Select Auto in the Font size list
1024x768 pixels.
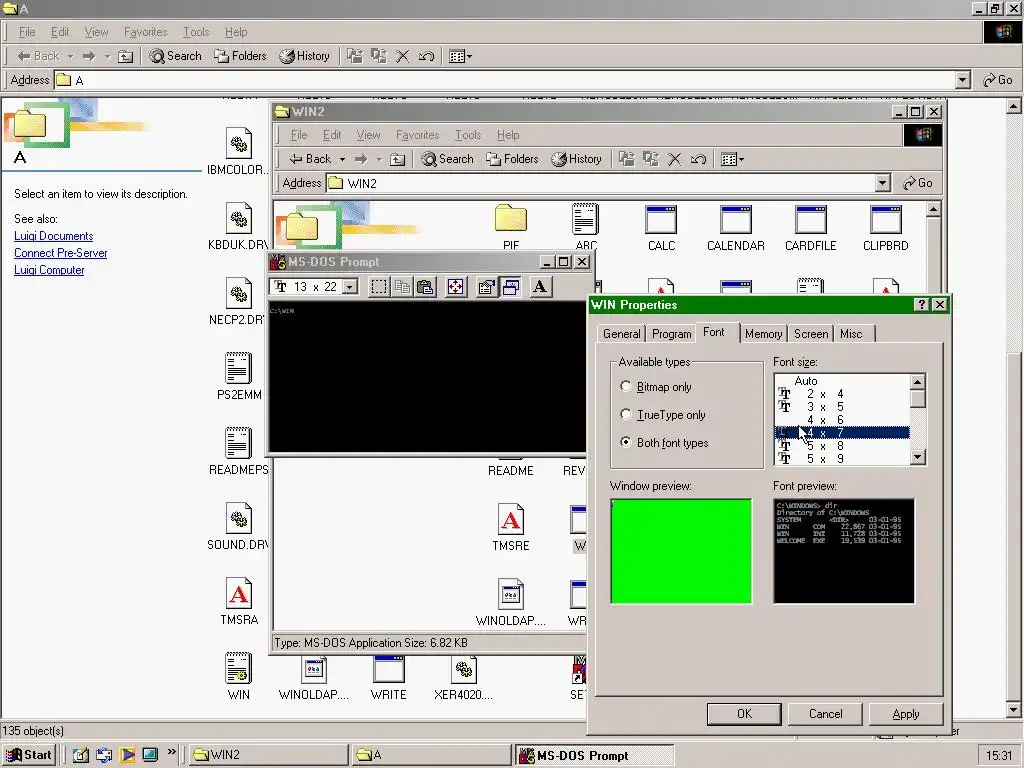click(842, 381)
